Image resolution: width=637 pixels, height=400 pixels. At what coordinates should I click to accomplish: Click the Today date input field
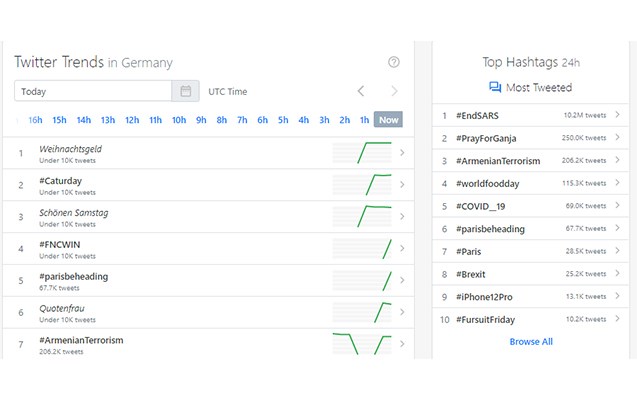click(x=93, y=91)
